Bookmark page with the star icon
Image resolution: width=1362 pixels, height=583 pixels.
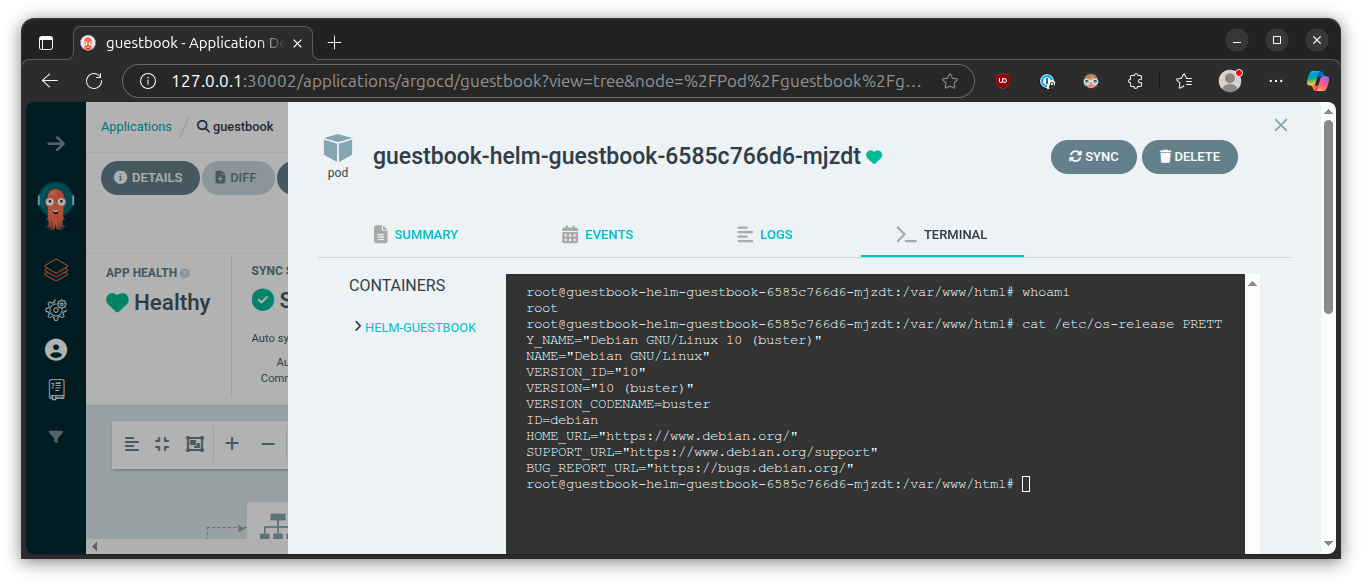(950, 81)
